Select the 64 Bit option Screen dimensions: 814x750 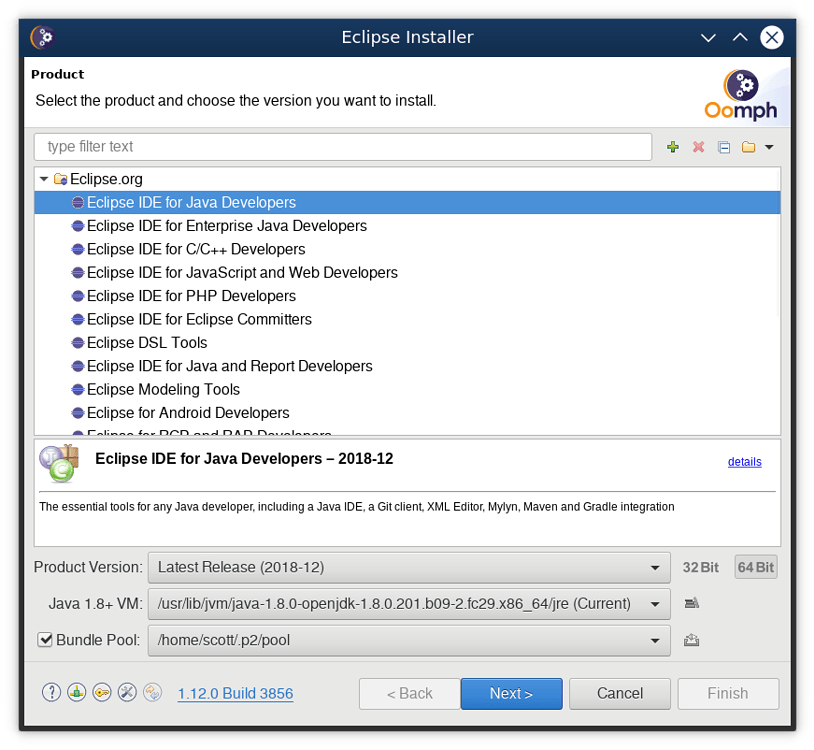pyautogui.click(x=755, y=566)
